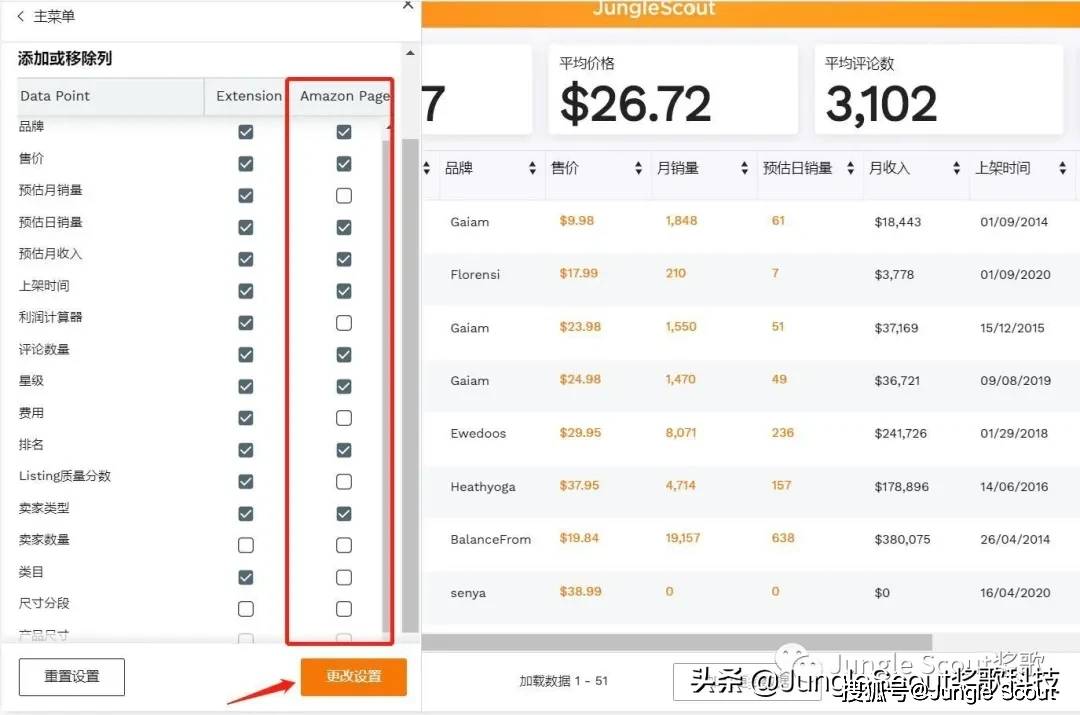
Task: Click sort arrows for 预估日销量 column
Action: click(851, 168)
